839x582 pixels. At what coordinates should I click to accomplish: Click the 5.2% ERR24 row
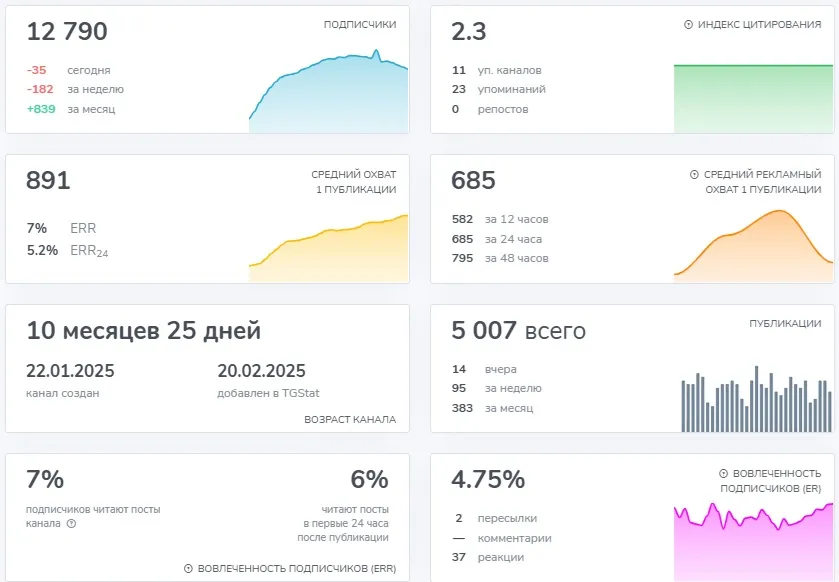pos(67,250)
